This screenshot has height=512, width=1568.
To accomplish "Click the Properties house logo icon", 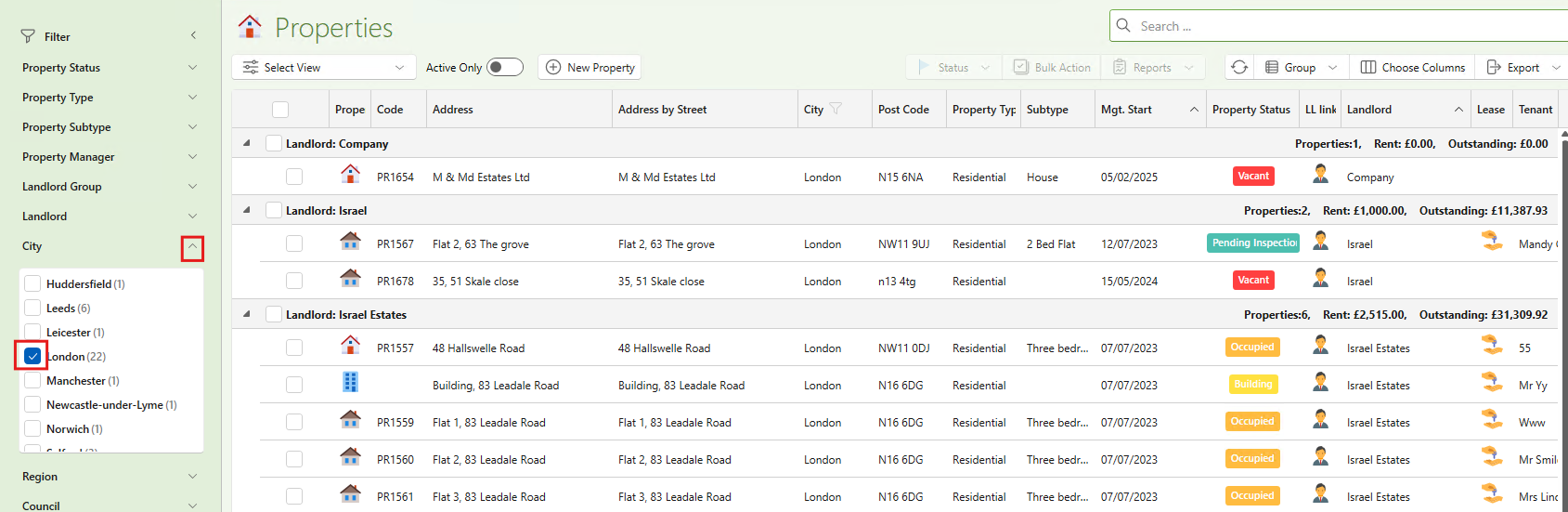I will pos(250,27).
